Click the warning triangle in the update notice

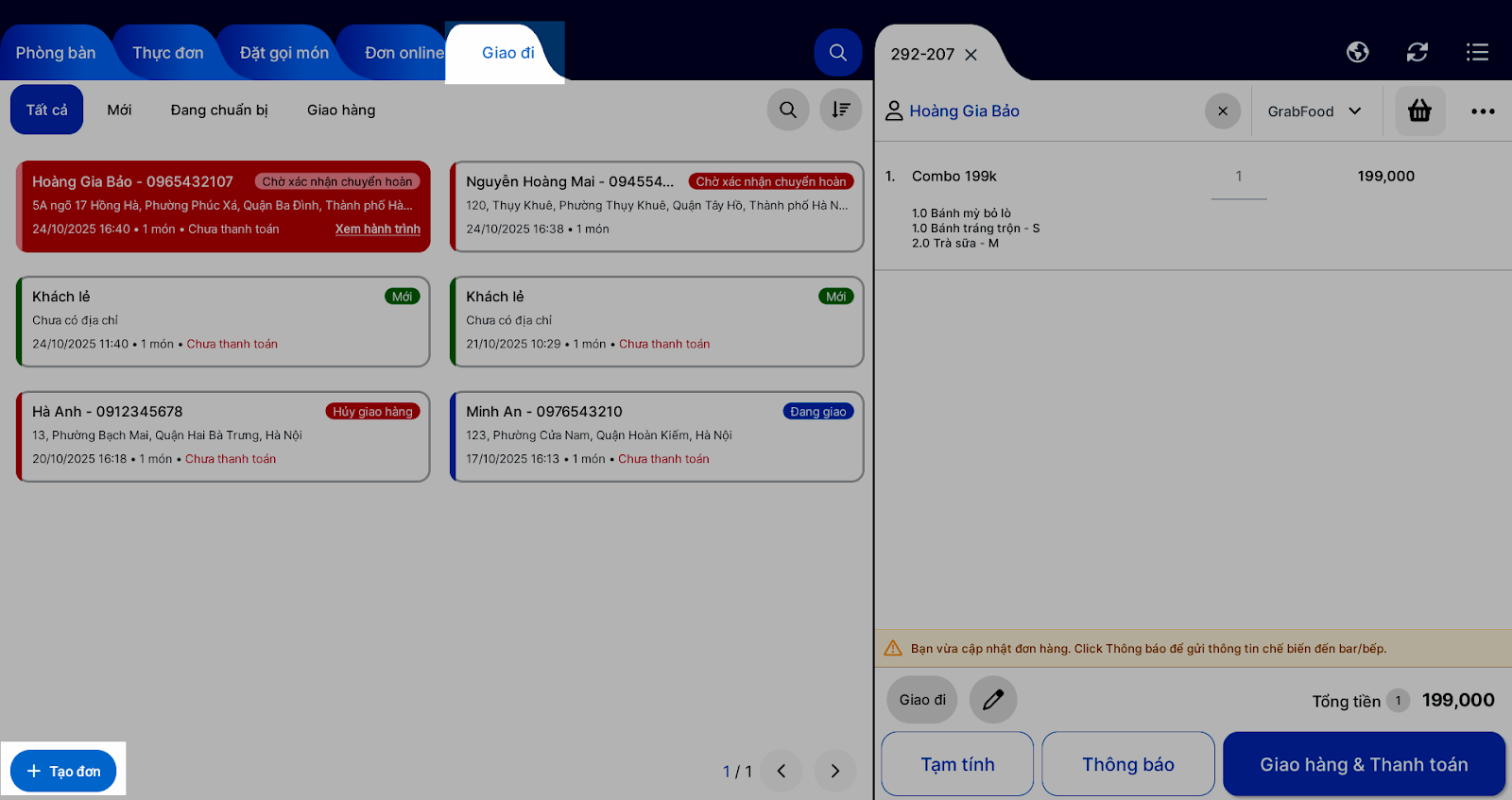[893, 648]
